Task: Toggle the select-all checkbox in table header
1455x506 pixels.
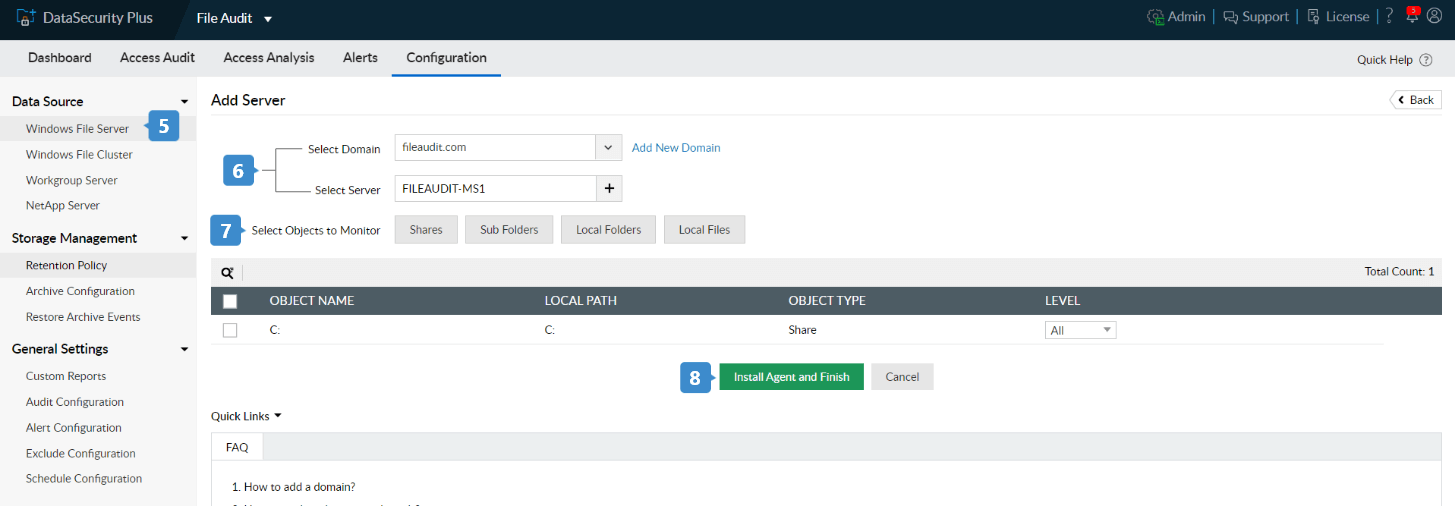Action: [x=229, y=301]
